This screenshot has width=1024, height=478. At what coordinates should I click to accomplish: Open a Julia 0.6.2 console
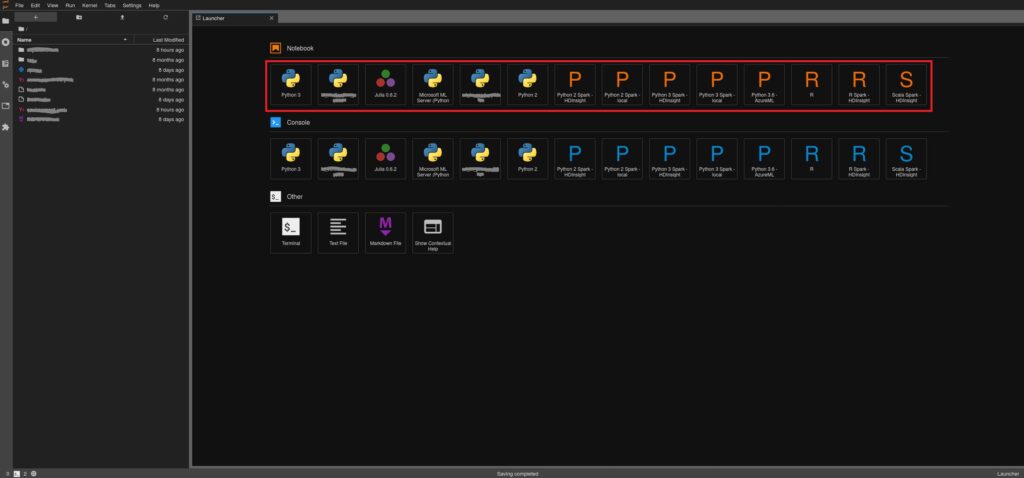pos(385,159)
